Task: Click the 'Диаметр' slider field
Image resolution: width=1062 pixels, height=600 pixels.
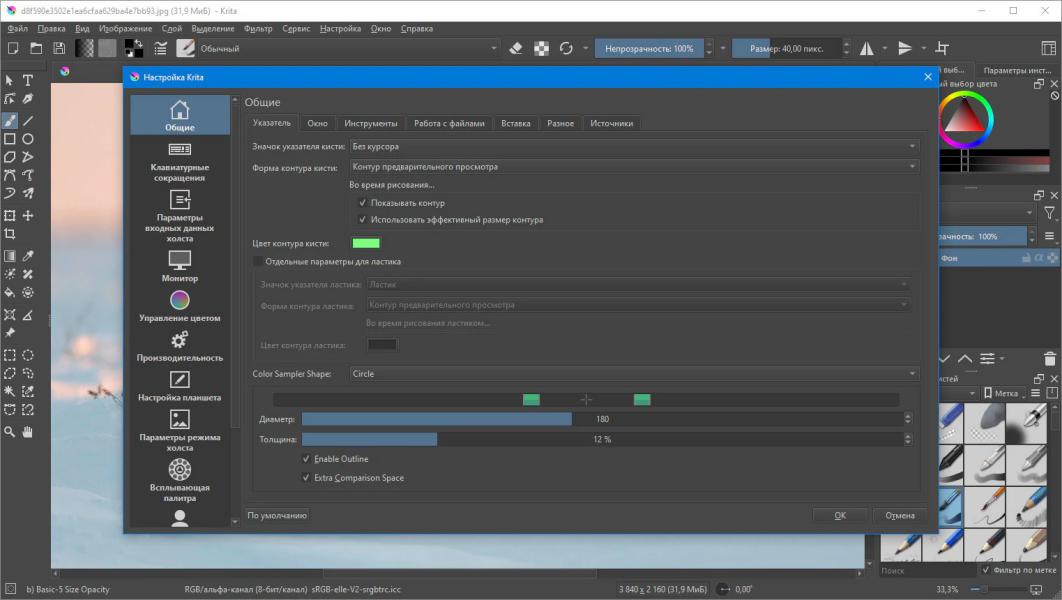Action: pyautogui.click(x=600, y=419)
